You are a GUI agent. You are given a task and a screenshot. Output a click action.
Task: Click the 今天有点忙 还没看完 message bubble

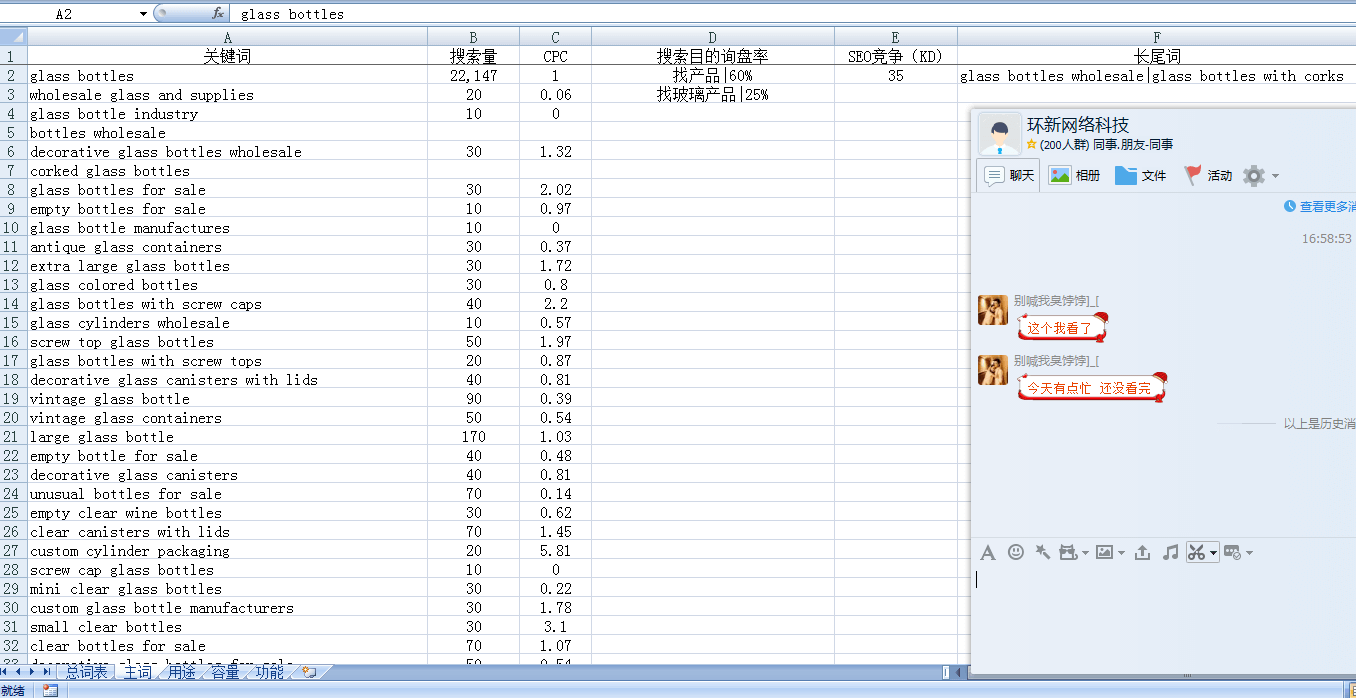pyautogui.click(x=1092, y=388)
